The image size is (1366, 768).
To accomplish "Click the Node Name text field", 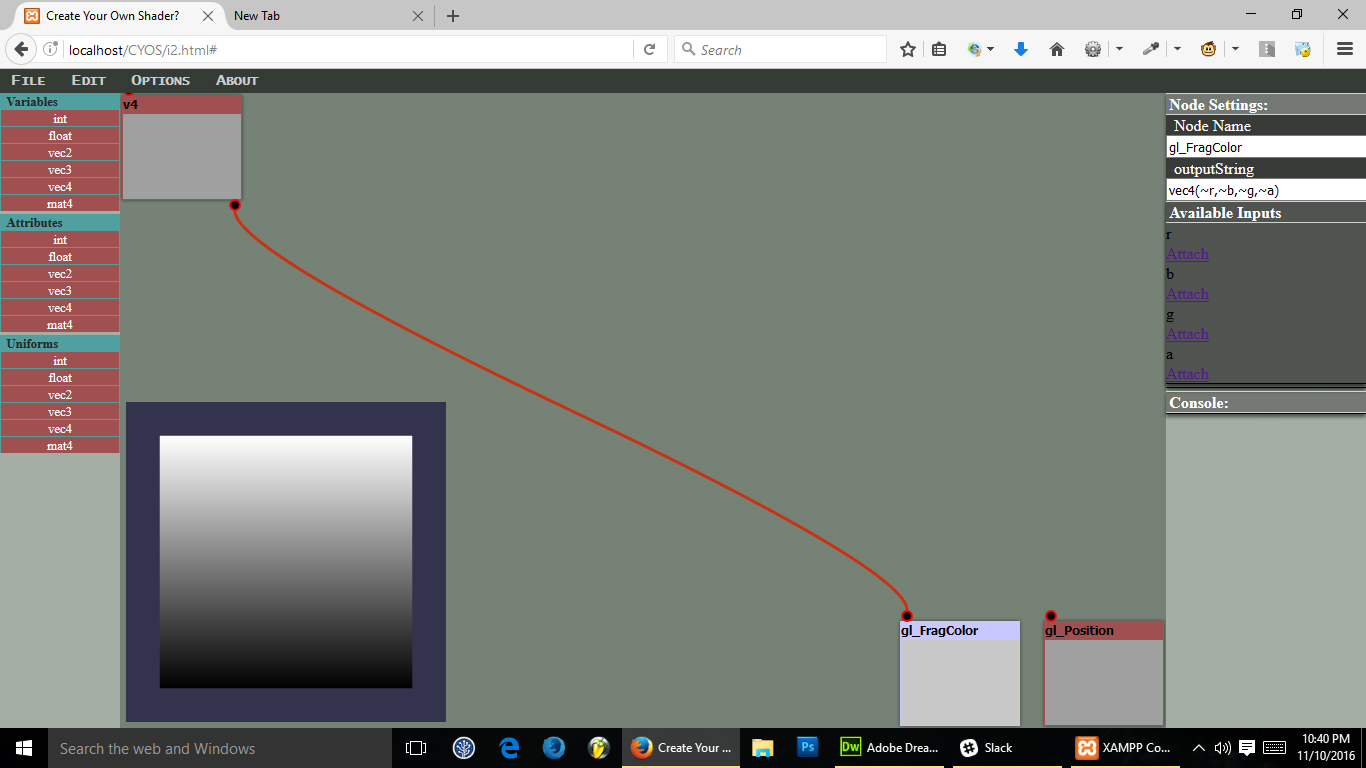I will click(x=1265, y=147).
